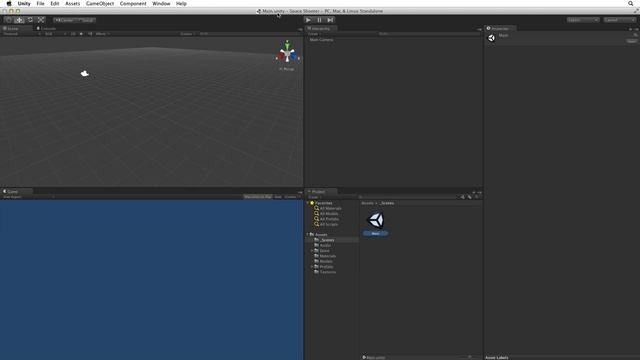The height and width of the screenshot is (360, 640).
Task: Click the Pause button in the toolbar
Action: (x=319, y=20)
